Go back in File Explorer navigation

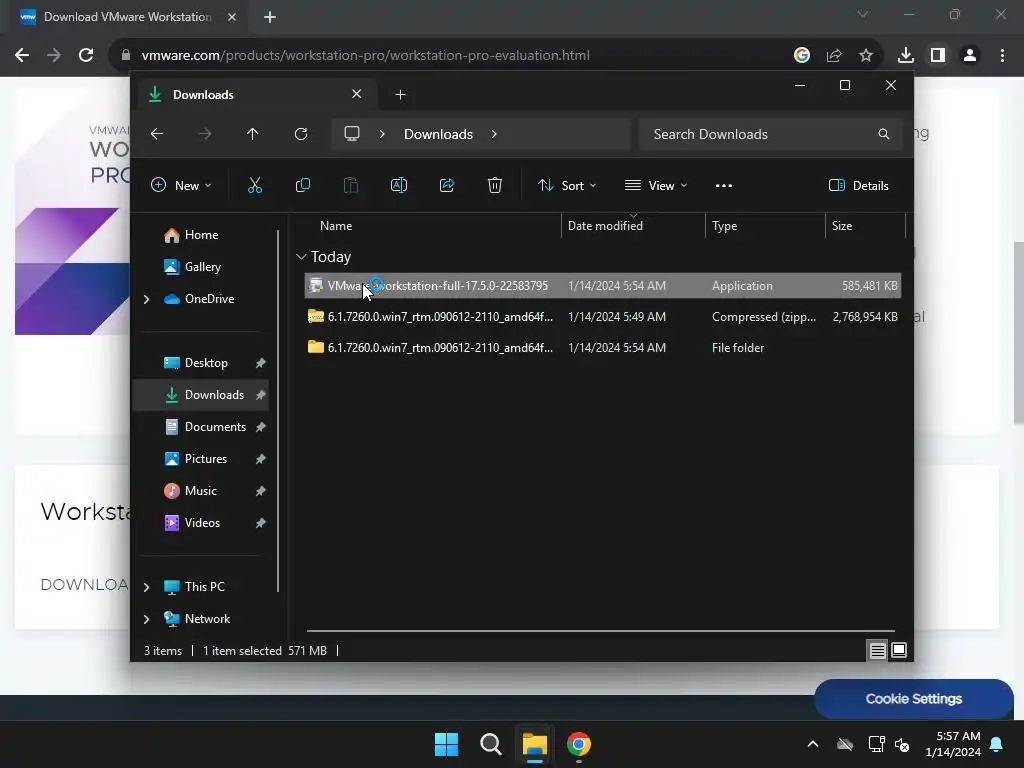point(157,134)
